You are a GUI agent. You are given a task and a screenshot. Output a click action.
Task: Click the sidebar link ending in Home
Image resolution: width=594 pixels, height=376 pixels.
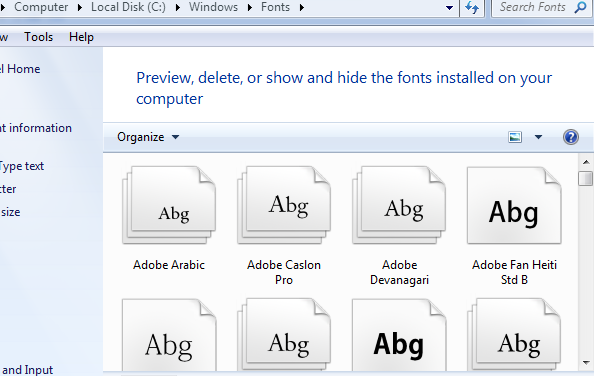pyautogui.click(x=20, y=69)
